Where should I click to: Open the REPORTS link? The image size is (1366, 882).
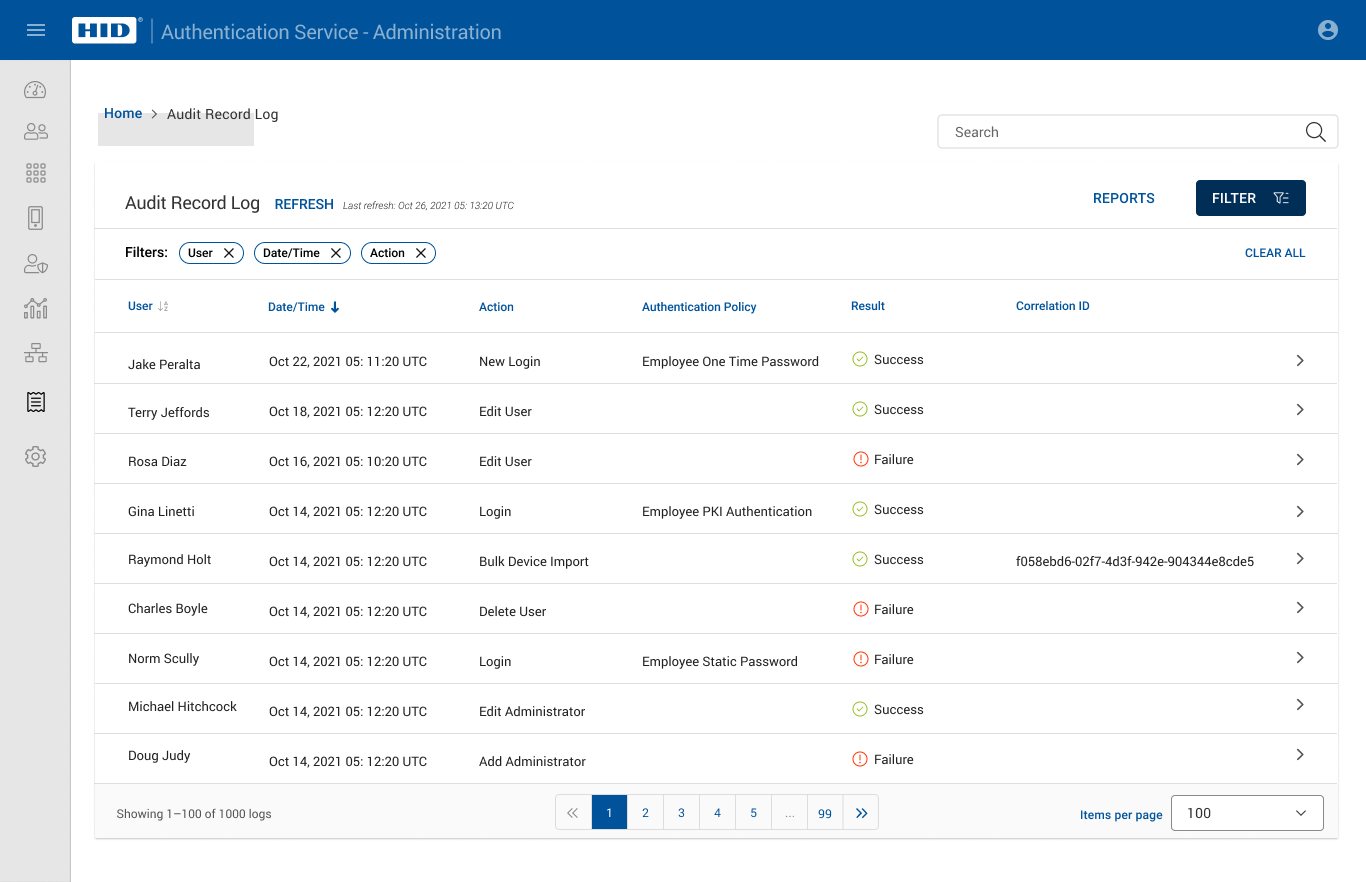click(1124, 198)
